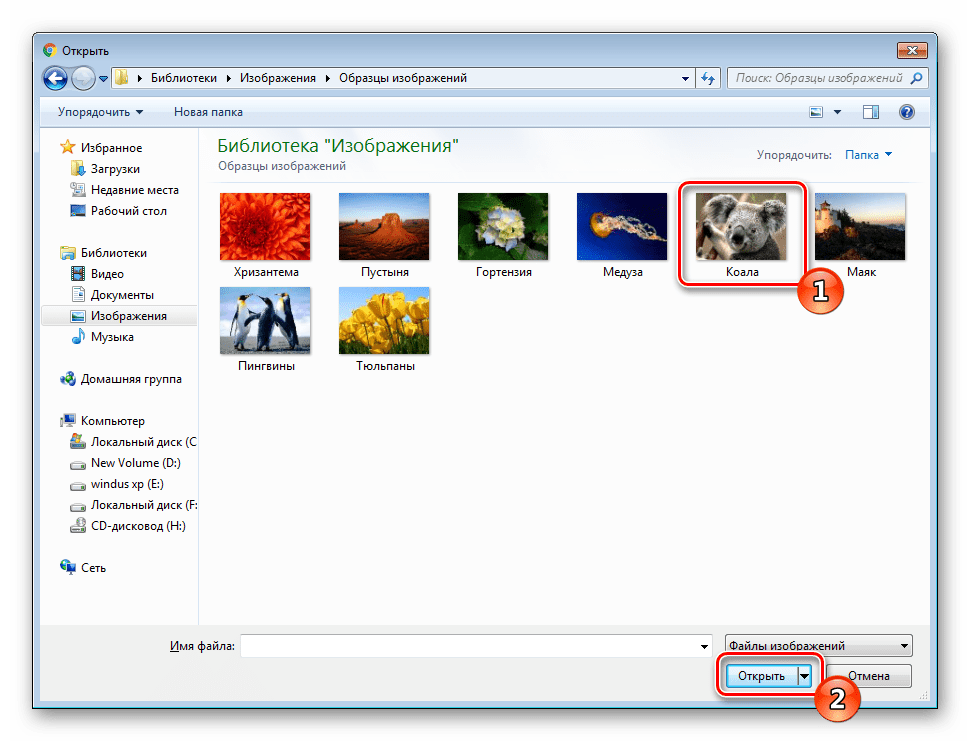Viewport: 970px width, 741px height.
Task: Select Рабочий стол in the sidebar
Action: pyautogui.click(x=128, y=211)
